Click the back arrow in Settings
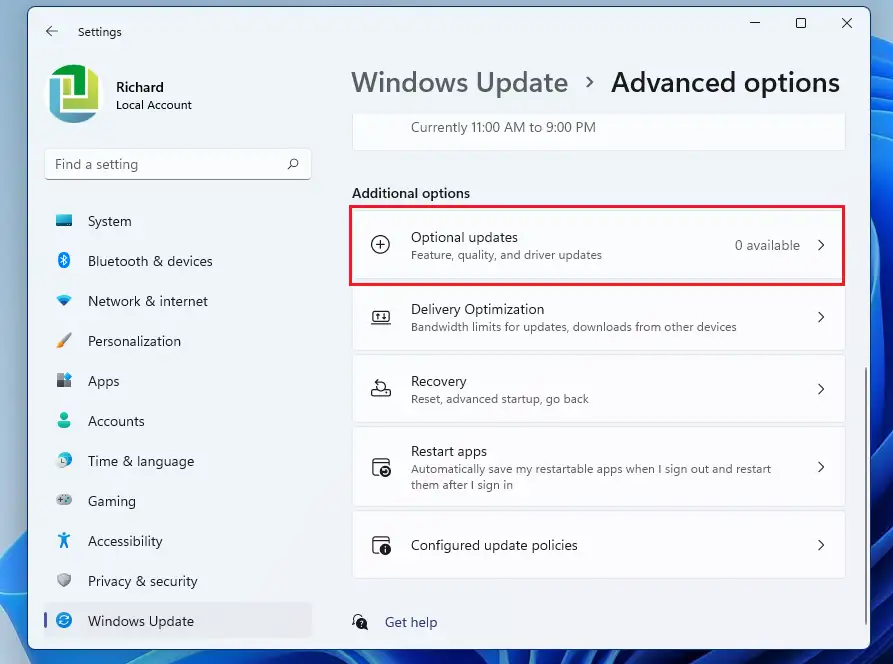 click(52, 31)
